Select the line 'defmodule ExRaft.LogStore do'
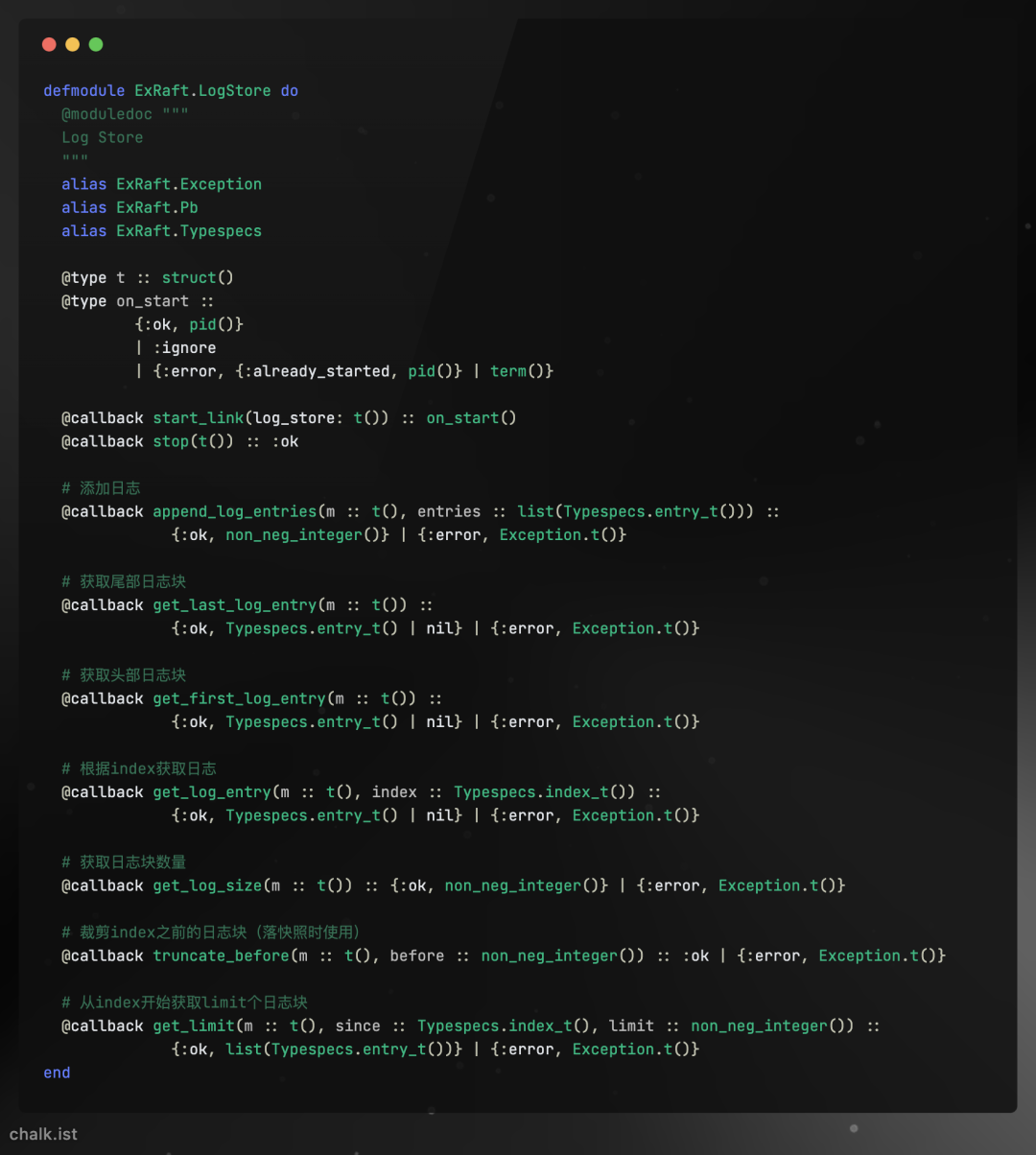The image size is (1036, 1155). click(171, 90)
